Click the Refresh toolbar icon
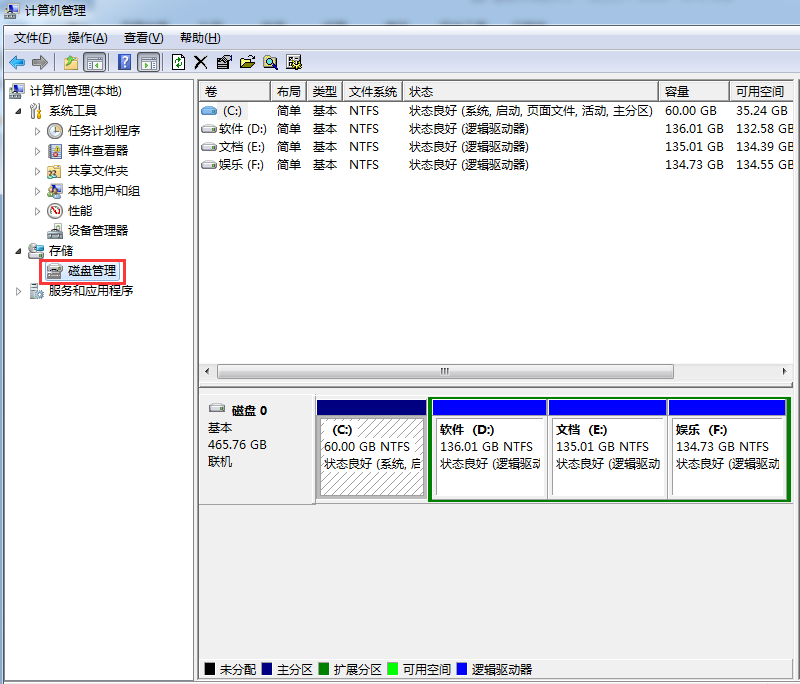Viewport: 800px width, 684px height. 178,62
